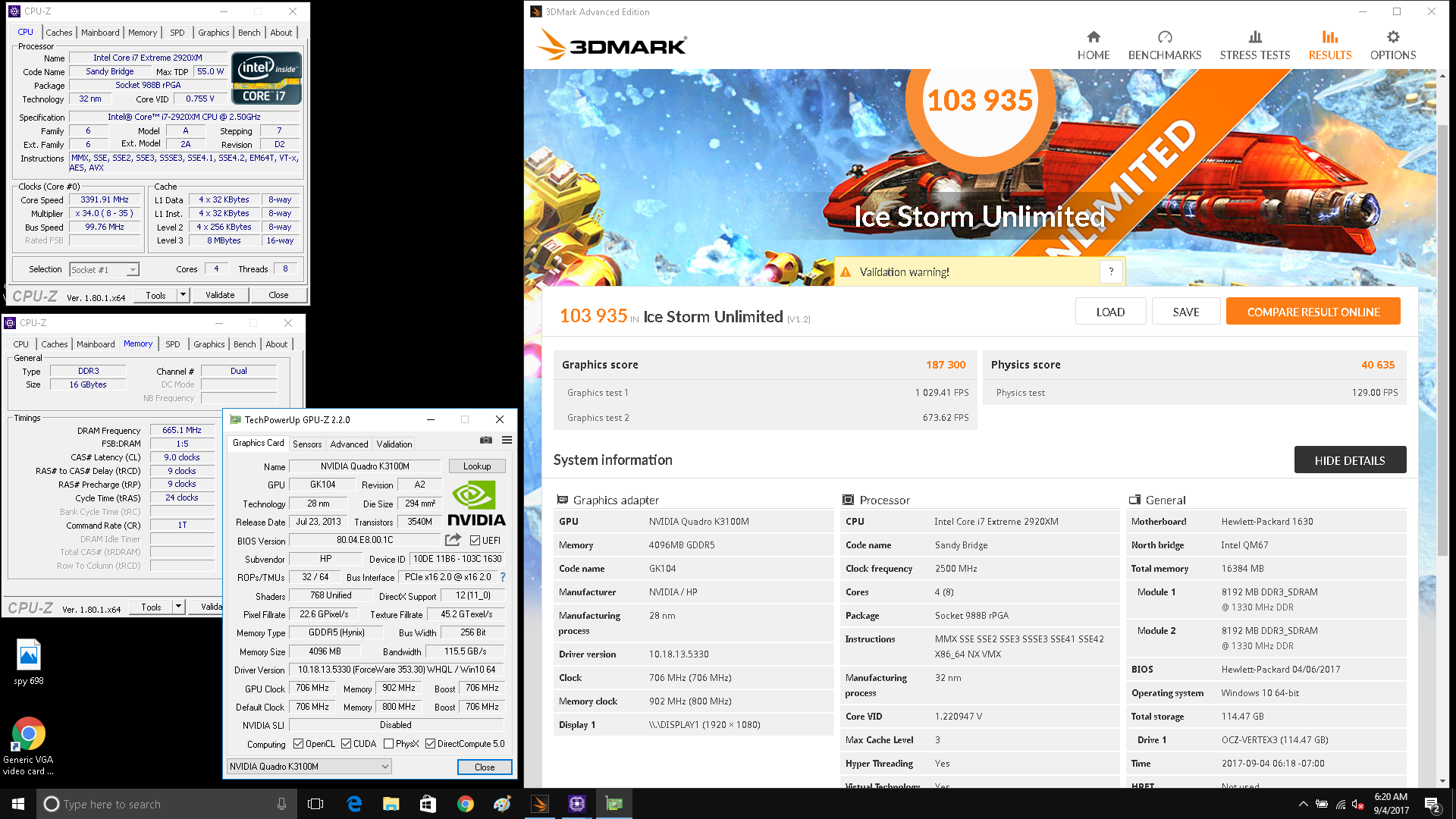Toggle the OpenCL checkbox

coord(298,743)
